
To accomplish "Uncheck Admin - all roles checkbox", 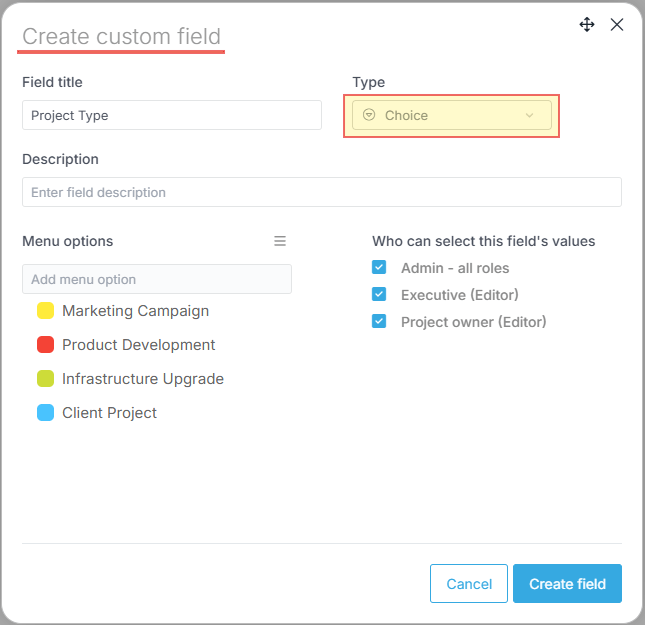I will pyautogui.click(x=379, y=268).
